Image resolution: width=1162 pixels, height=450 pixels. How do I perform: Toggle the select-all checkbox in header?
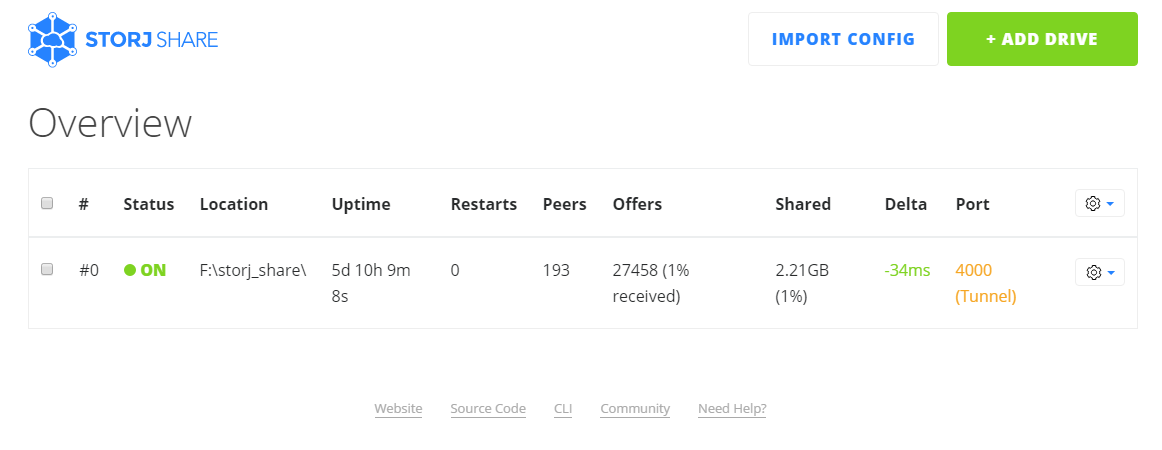pos(47,203)
